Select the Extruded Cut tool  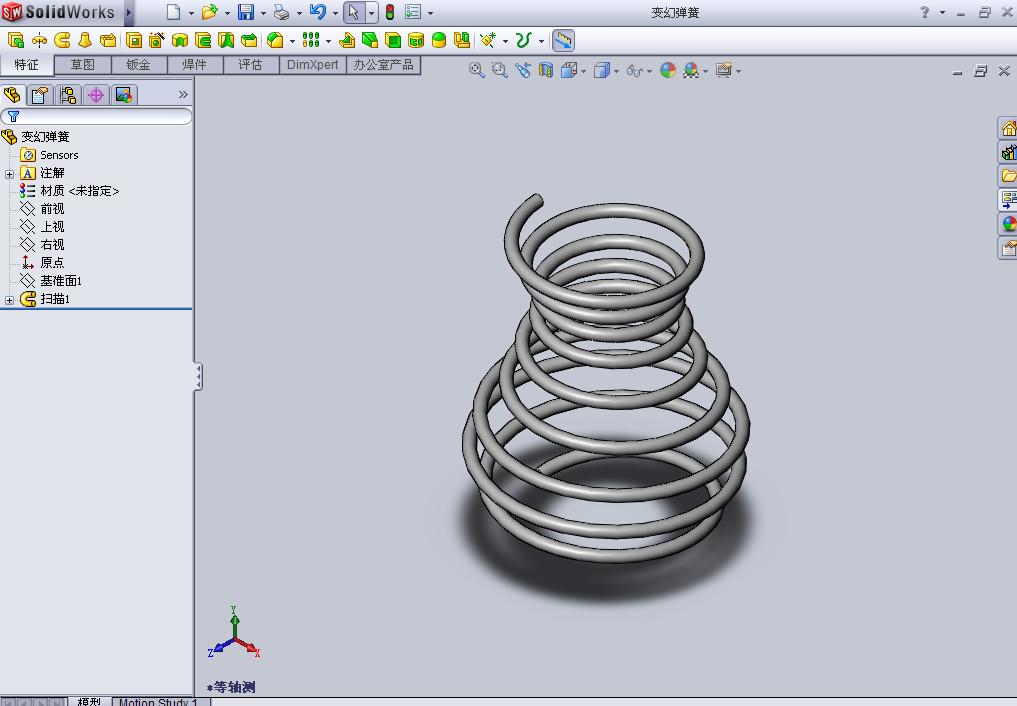[134, 40]
